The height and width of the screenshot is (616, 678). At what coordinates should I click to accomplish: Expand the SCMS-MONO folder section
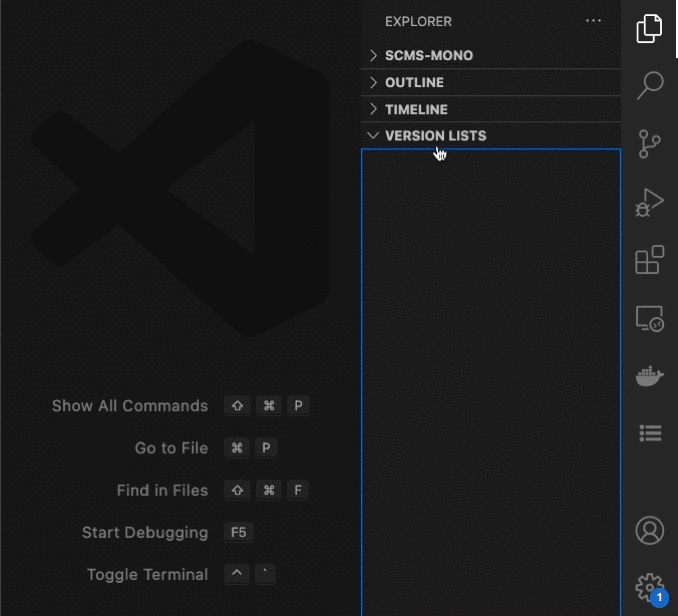[x=491, y=55]
